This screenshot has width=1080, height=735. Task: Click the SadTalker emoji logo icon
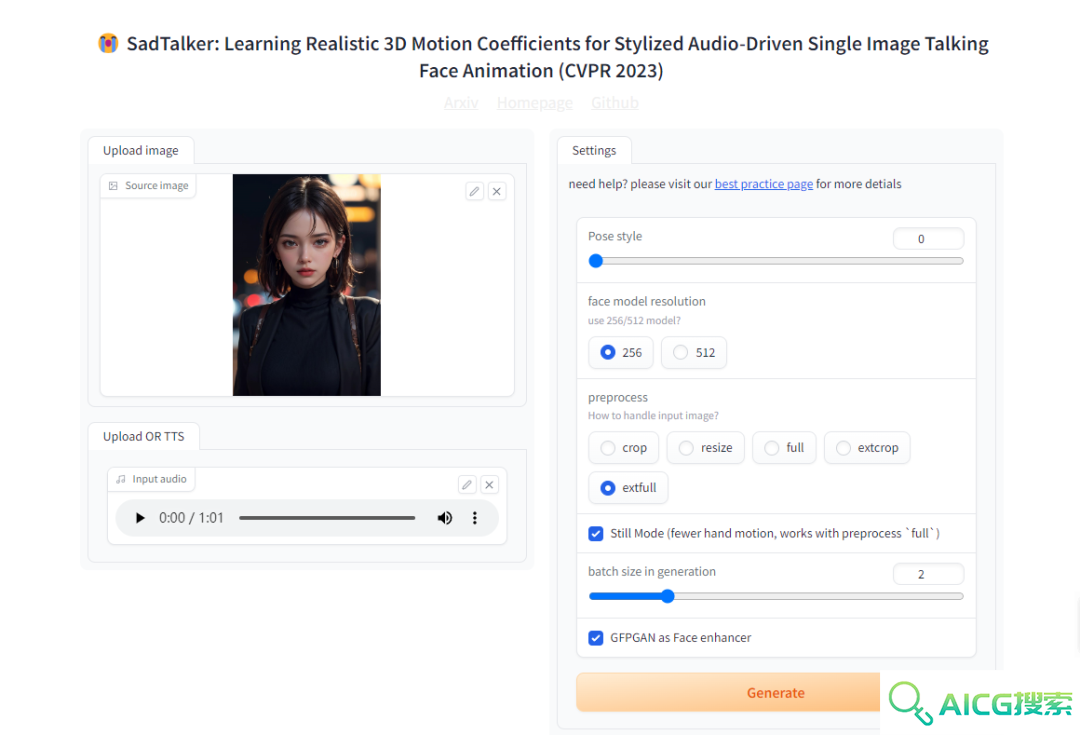coord(108,43)
